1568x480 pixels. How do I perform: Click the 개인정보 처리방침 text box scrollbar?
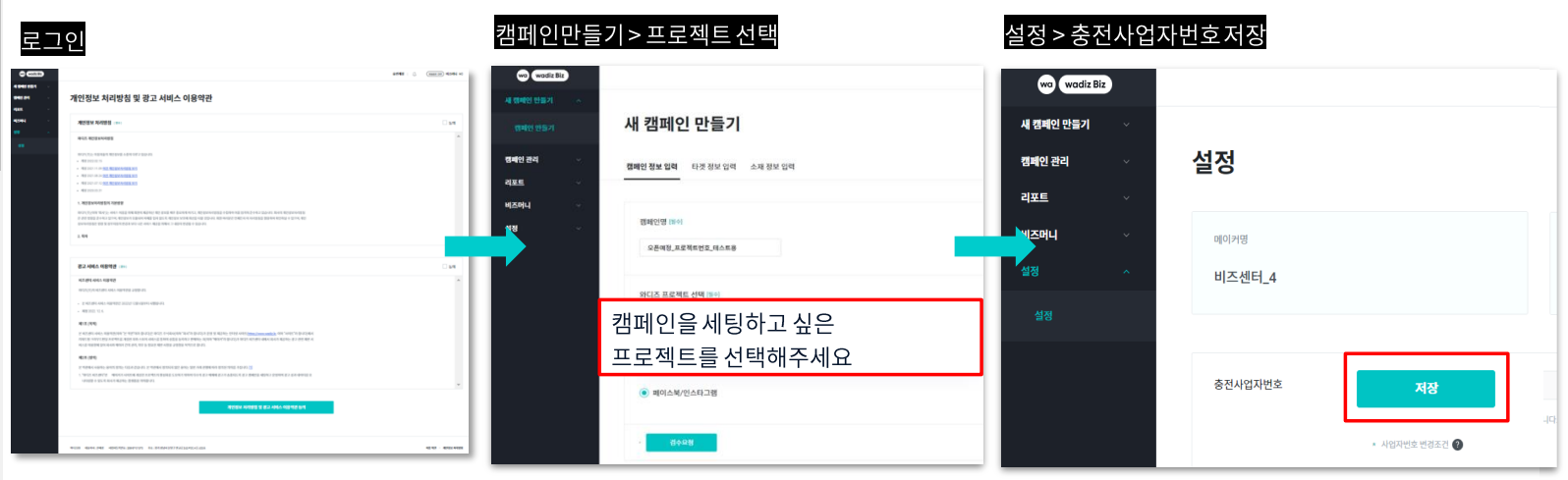point(458,188)
